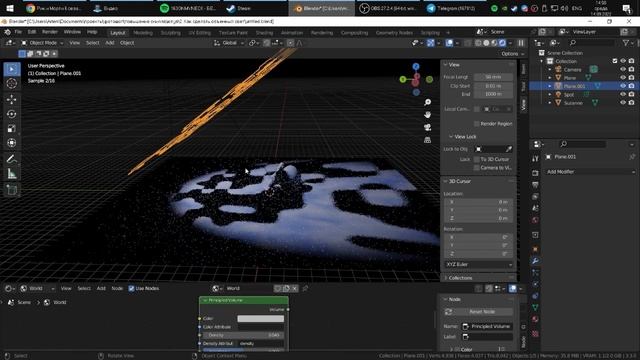Toggle the viewport overlays icon
The height and width of the screenshot is (360, 640).
pyautogui.click(x=449, y=43)
